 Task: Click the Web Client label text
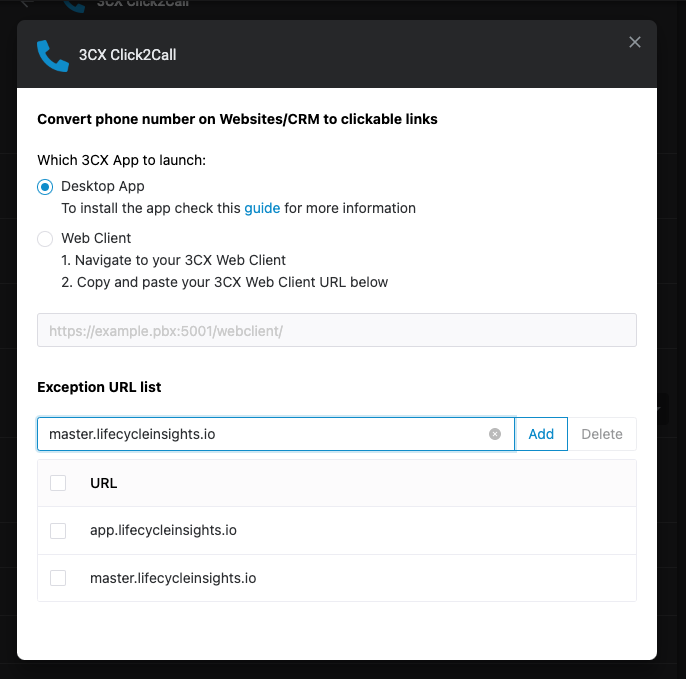point(96,238)
